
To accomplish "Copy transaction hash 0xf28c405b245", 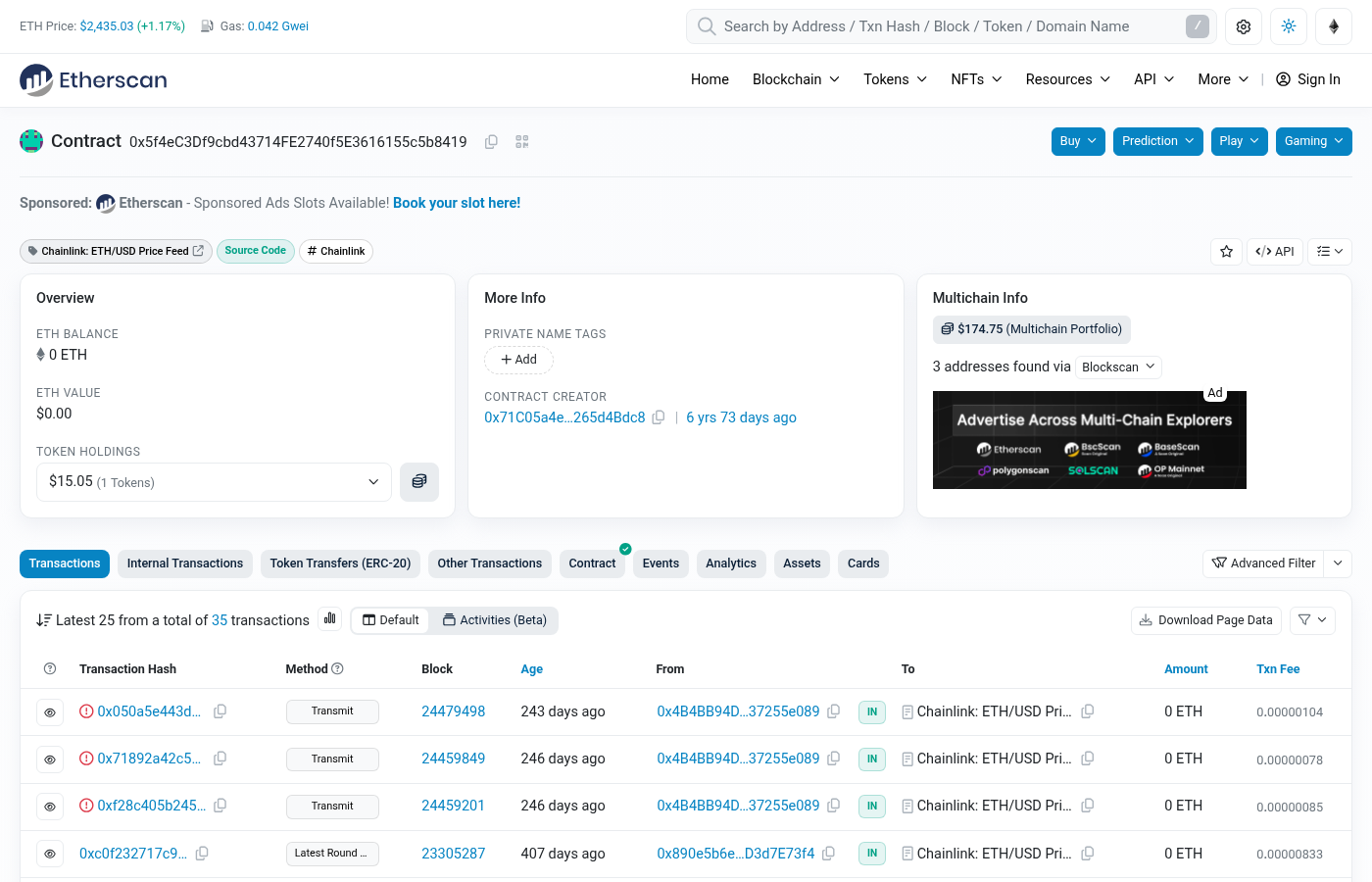I will coord(220,806).
